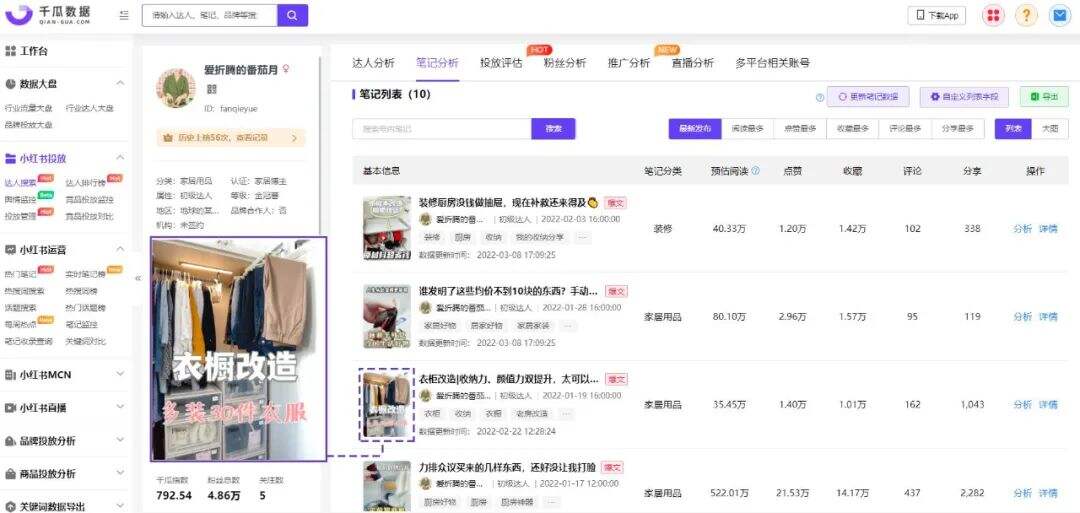Image resolution: width=1080 pixels, height=513 pixels.
Task: Expand the 品牌投放分析 section
Action: coord(65,441)
